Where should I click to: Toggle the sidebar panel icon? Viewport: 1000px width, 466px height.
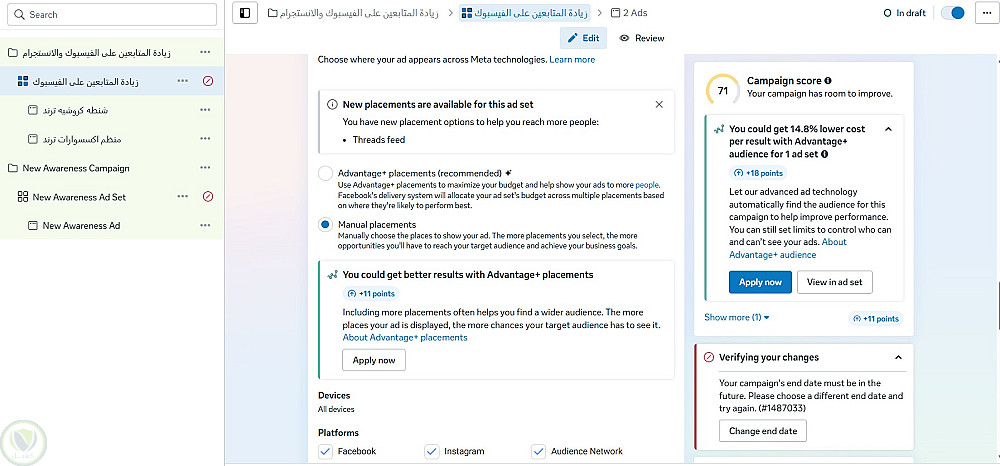(245, 13)
